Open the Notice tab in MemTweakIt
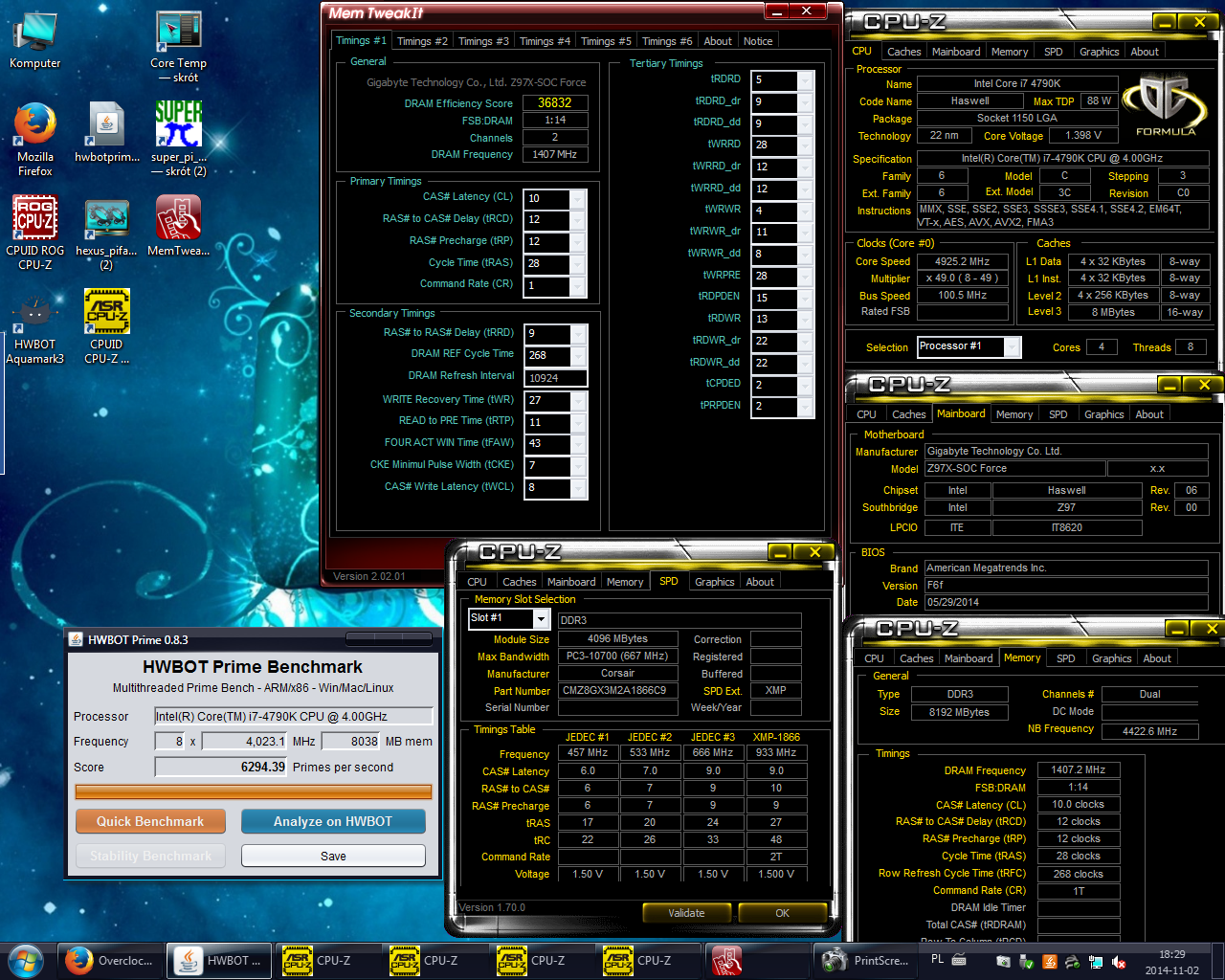1225x980 pixels. point(758,41)
